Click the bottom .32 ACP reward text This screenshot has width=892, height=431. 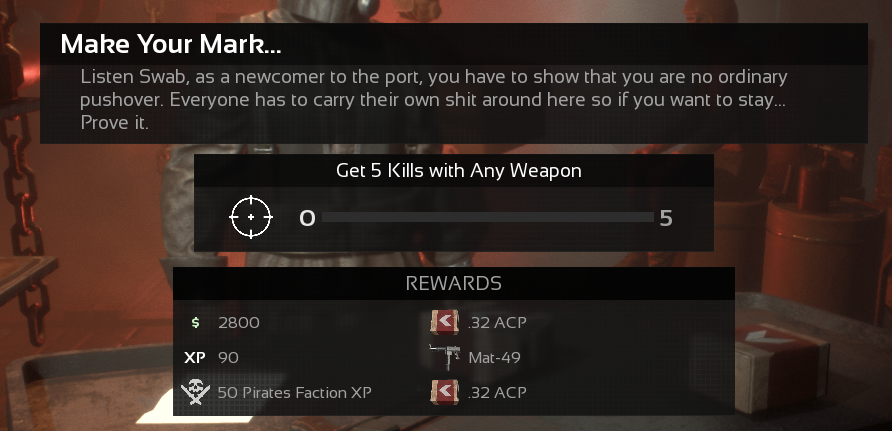tap(497, 392)
